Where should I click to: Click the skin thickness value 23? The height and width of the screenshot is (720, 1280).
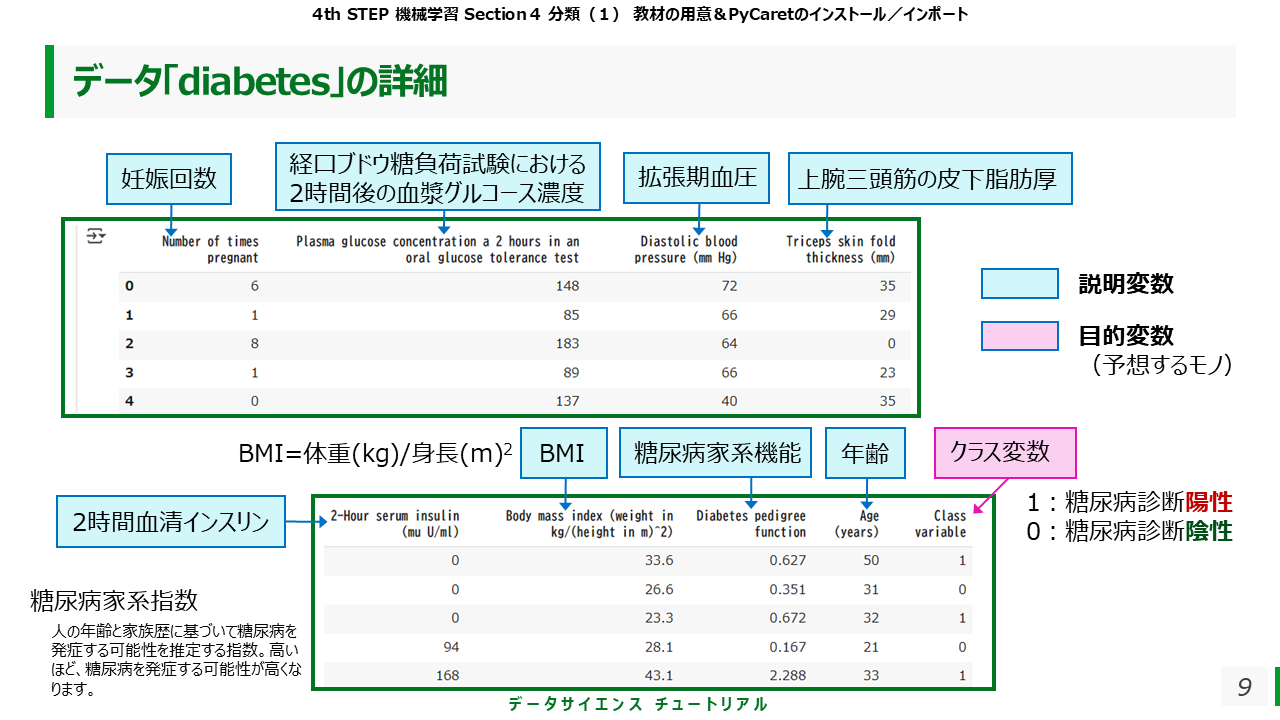(x=887, y=373)
